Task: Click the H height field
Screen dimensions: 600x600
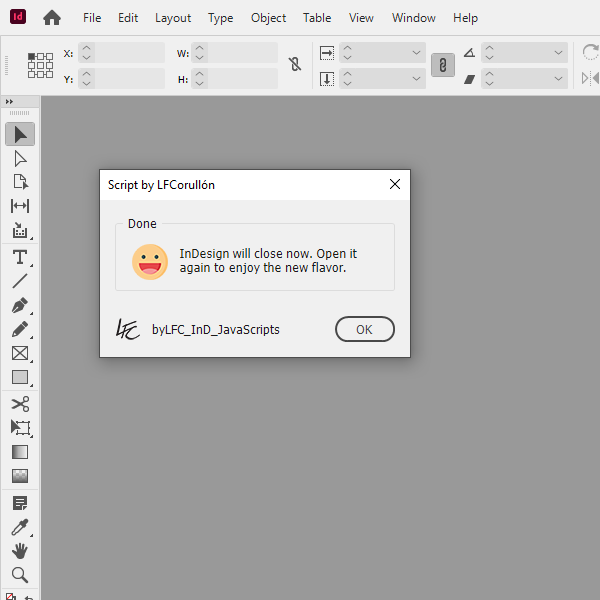Action: (243, 79)
